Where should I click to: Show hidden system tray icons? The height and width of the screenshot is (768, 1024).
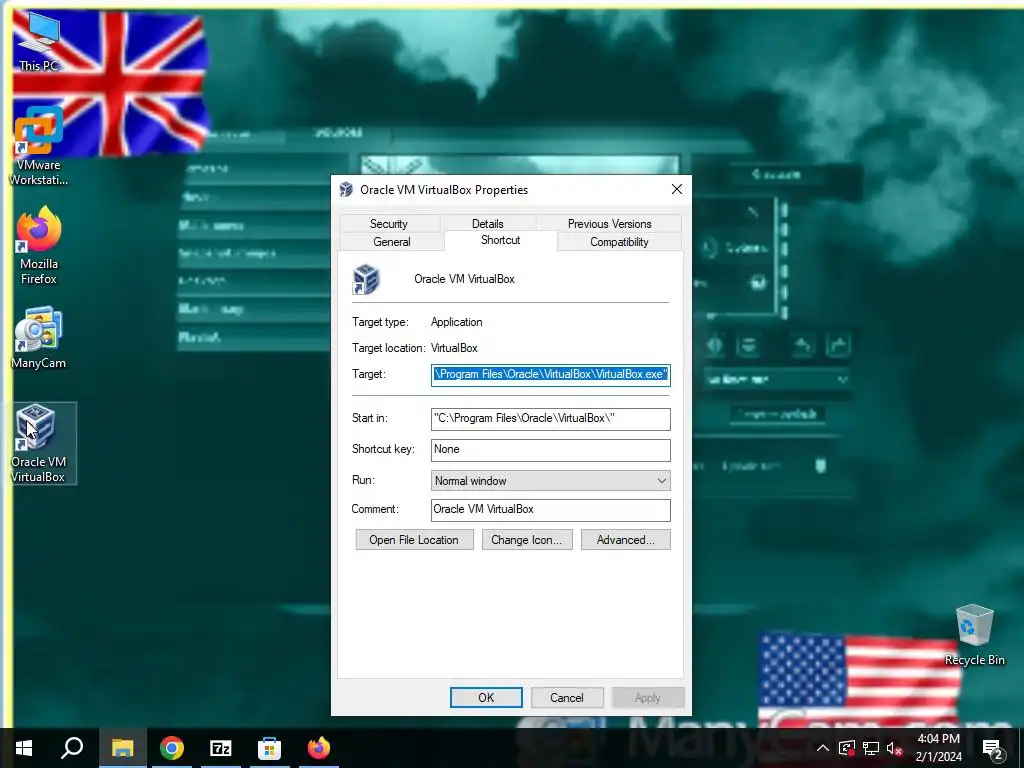tap(823, 748)
